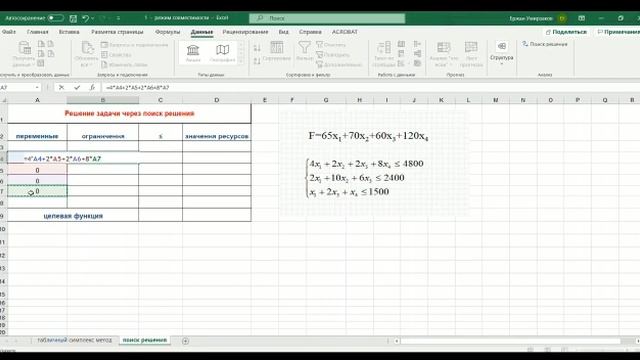640x360 pixels.
Task: Select 'поиск решения' sheet tab
Action: tap(144, 340)
